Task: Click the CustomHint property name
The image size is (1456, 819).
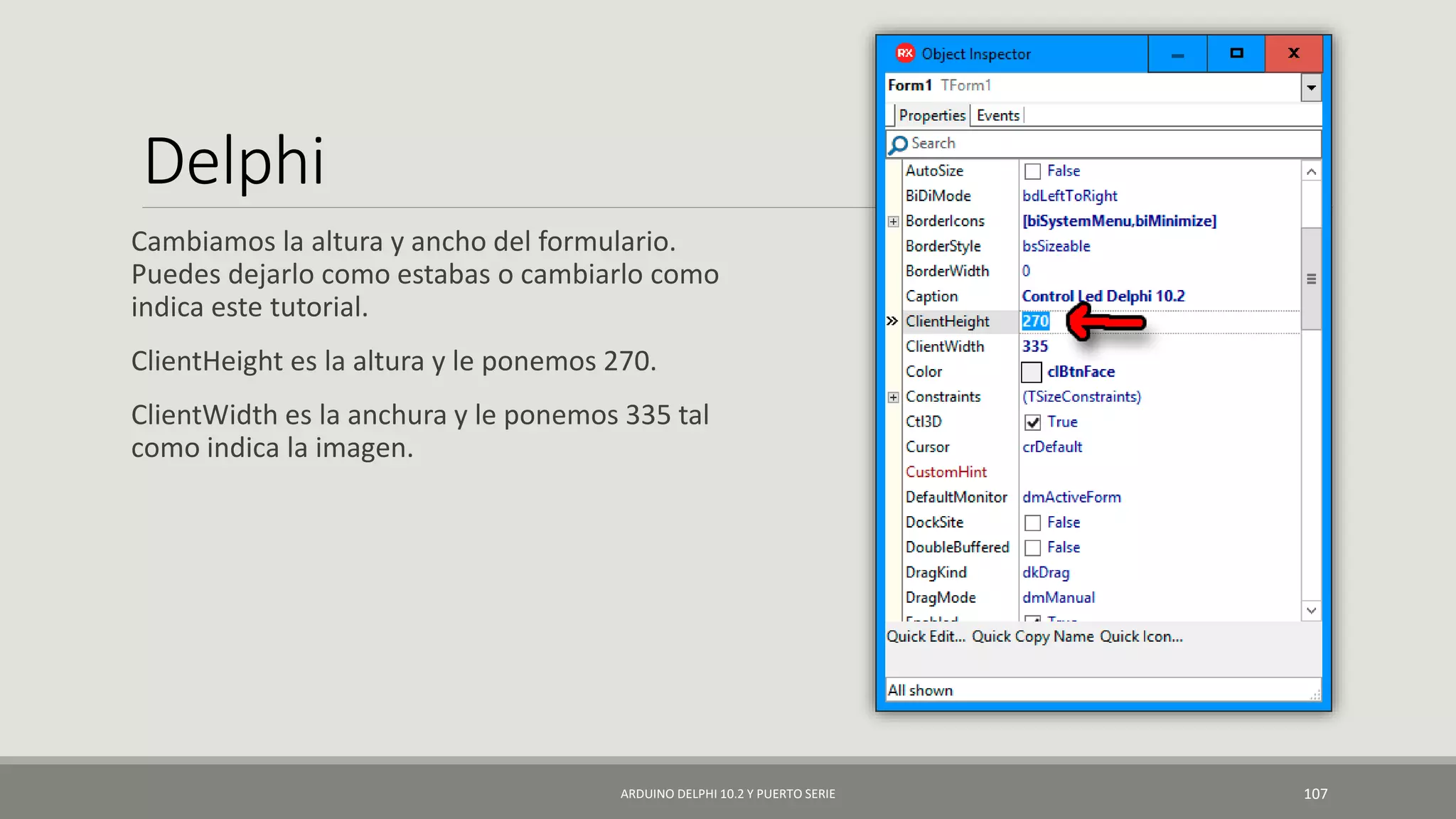Action: 946,472
